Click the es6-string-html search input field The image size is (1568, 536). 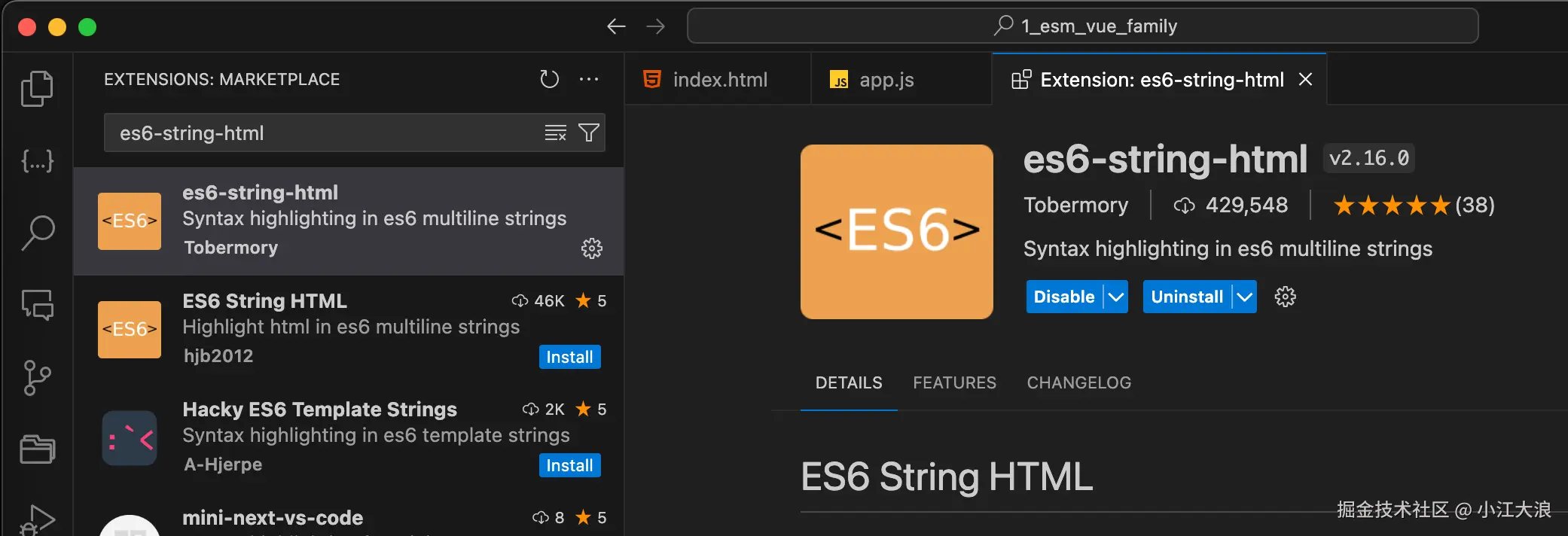coord(324,133)
